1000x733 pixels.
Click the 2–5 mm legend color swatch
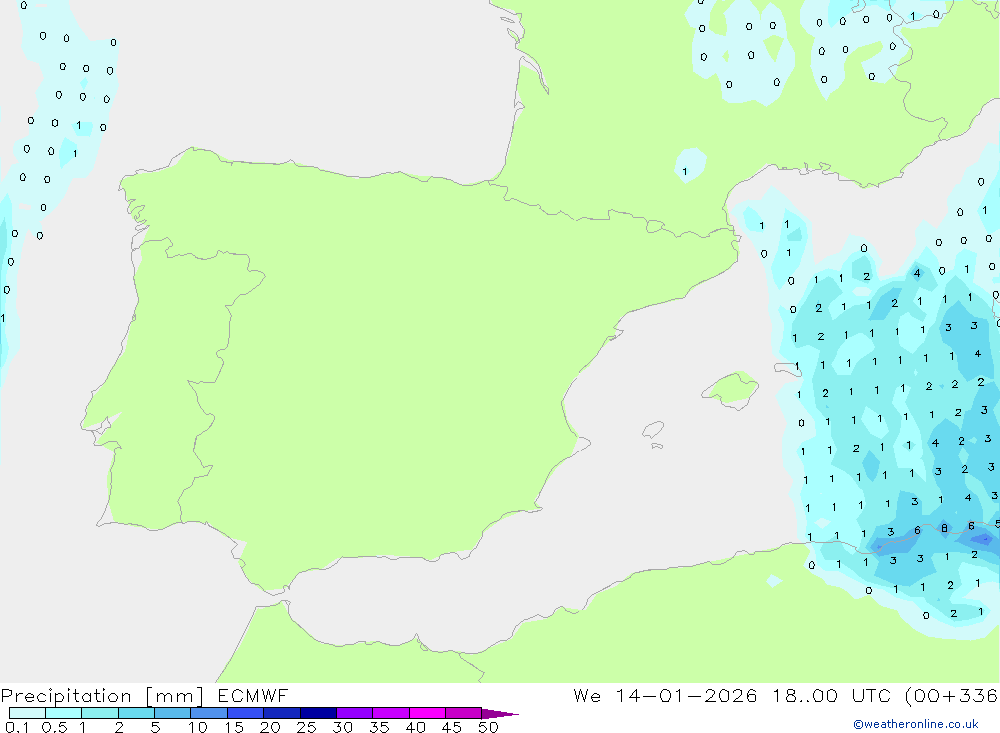click(x=136, y=713)
